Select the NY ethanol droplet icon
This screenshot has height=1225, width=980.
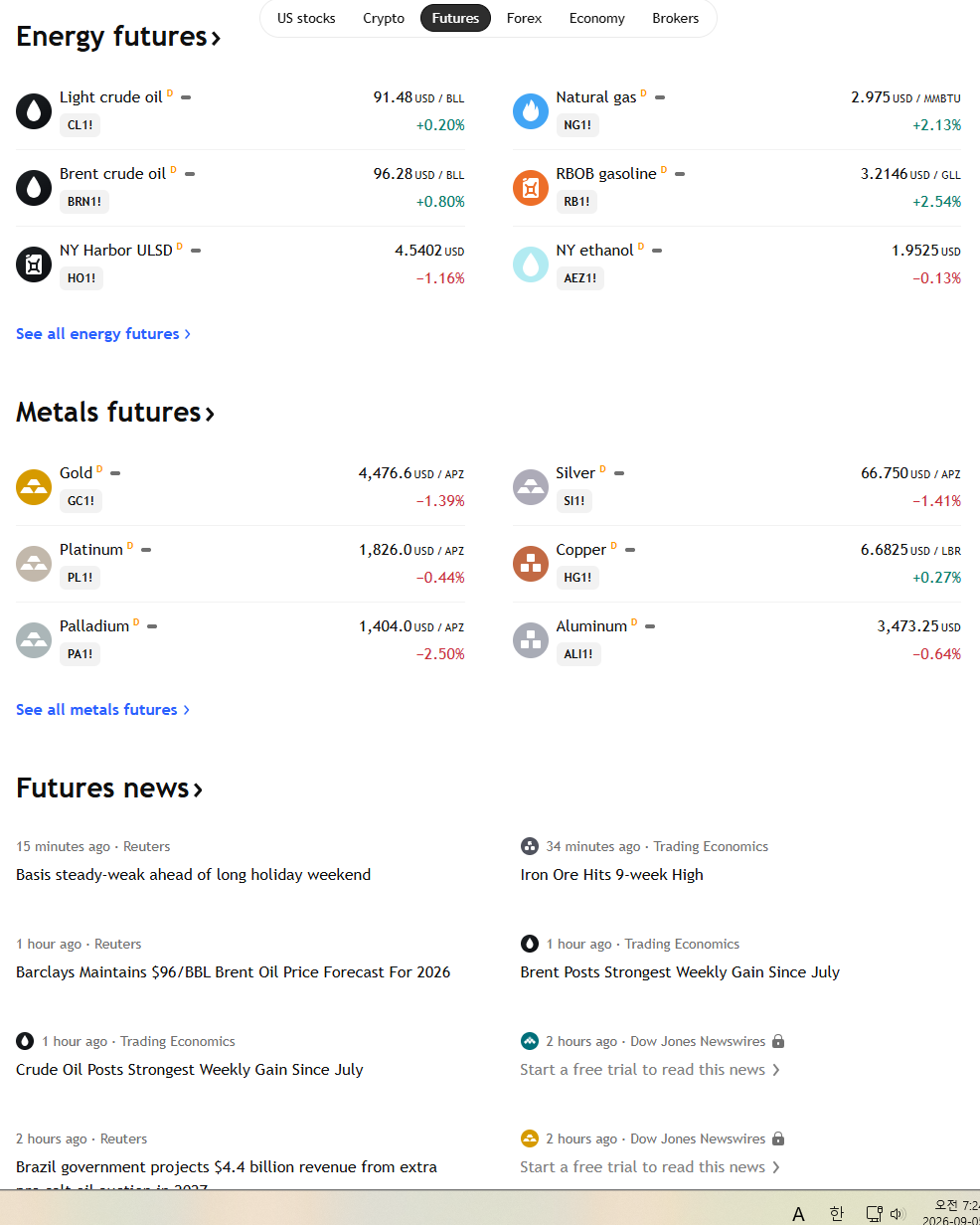coord(531,264)
